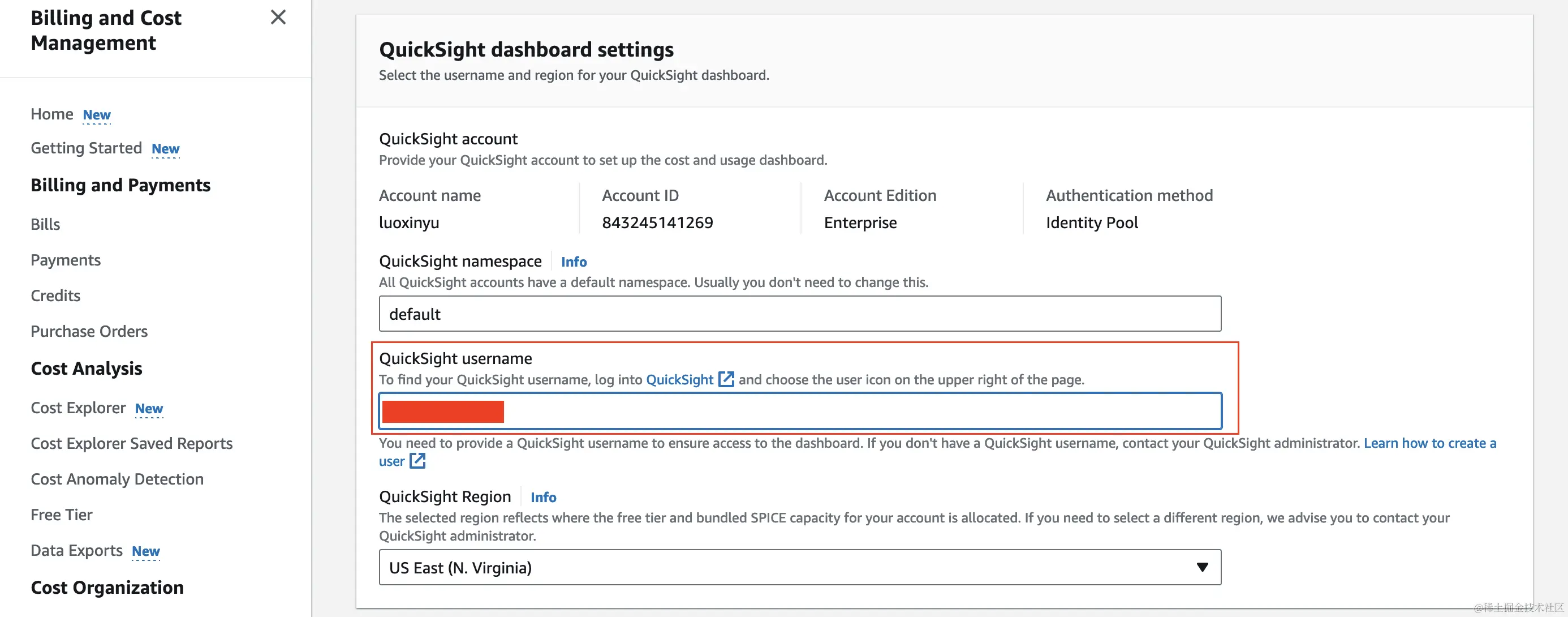This screenshot has height=617, width=1568.
Task: Open the QuickSight link in the username description
Action: [679, 379]
